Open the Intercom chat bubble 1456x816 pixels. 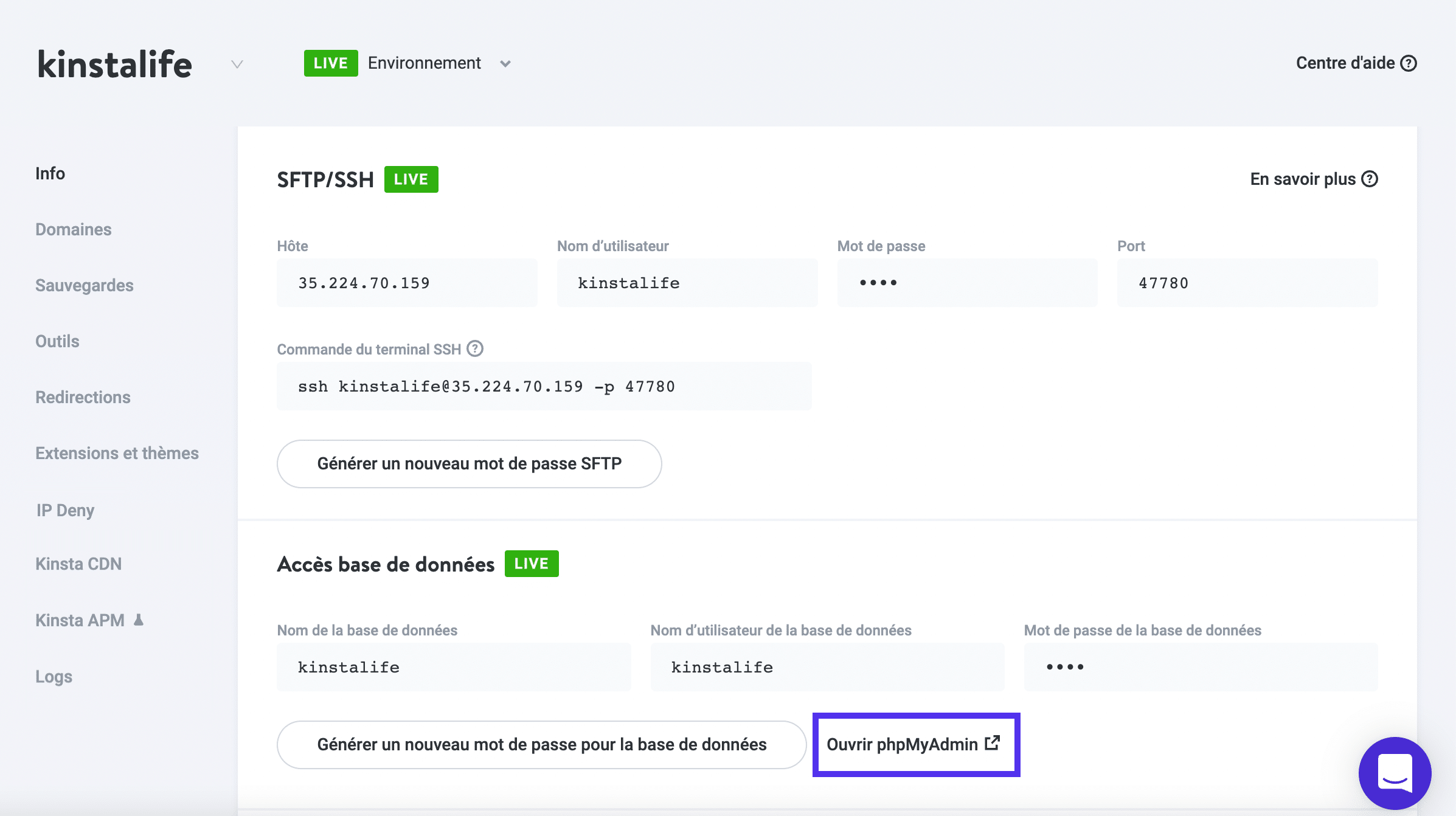[x=1395, y=772]
